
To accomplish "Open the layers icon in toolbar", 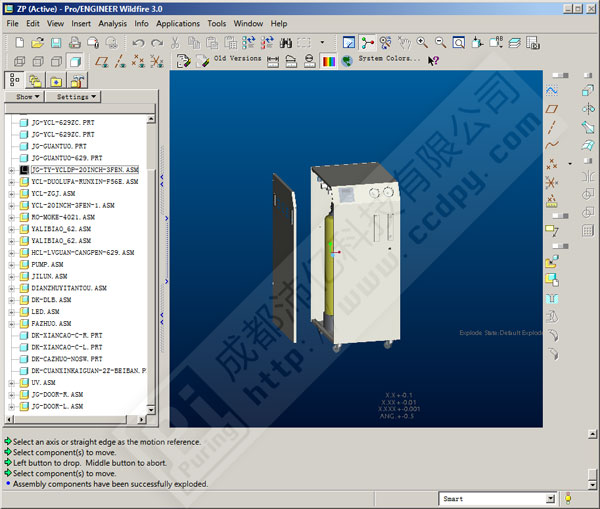I will pyautogui.click(x=514, y=42).
